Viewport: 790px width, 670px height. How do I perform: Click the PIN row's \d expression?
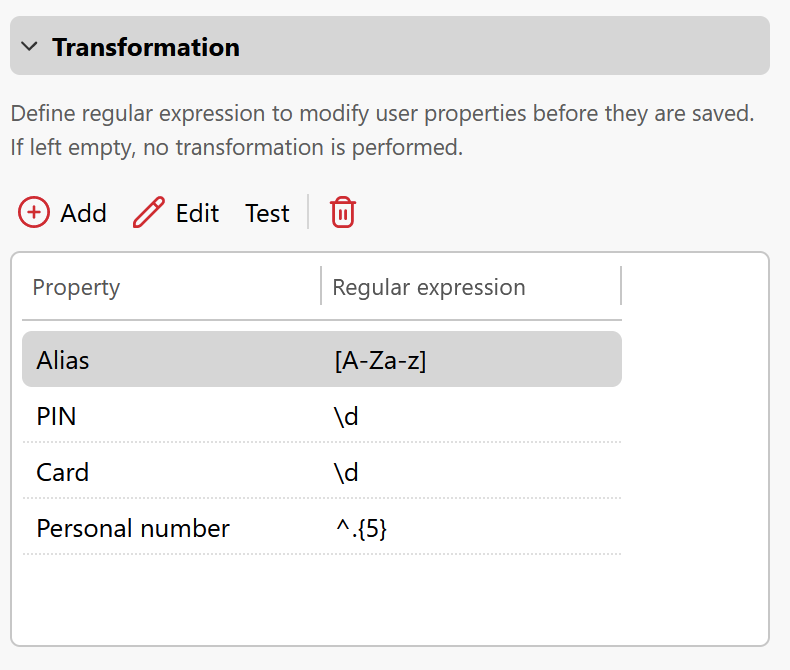[x=346, y=416]
